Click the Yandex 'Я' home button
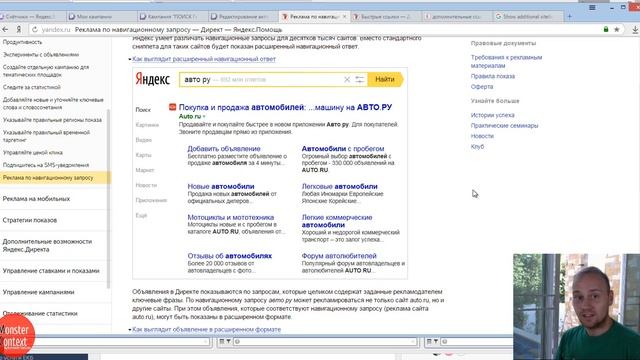Screen dimensions: 640x360 point(19,29)
